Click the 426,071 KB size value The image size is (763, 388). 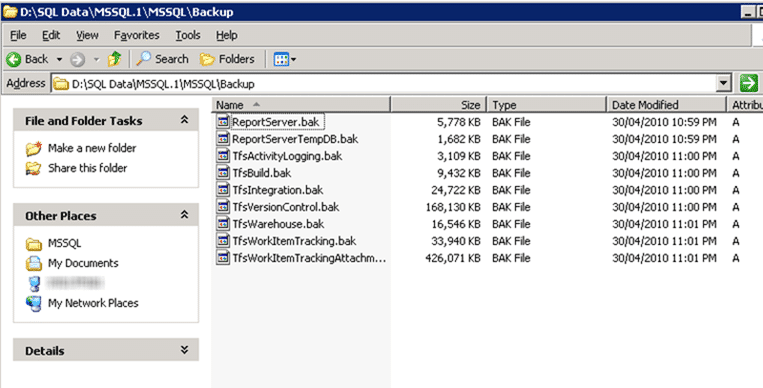453,258
